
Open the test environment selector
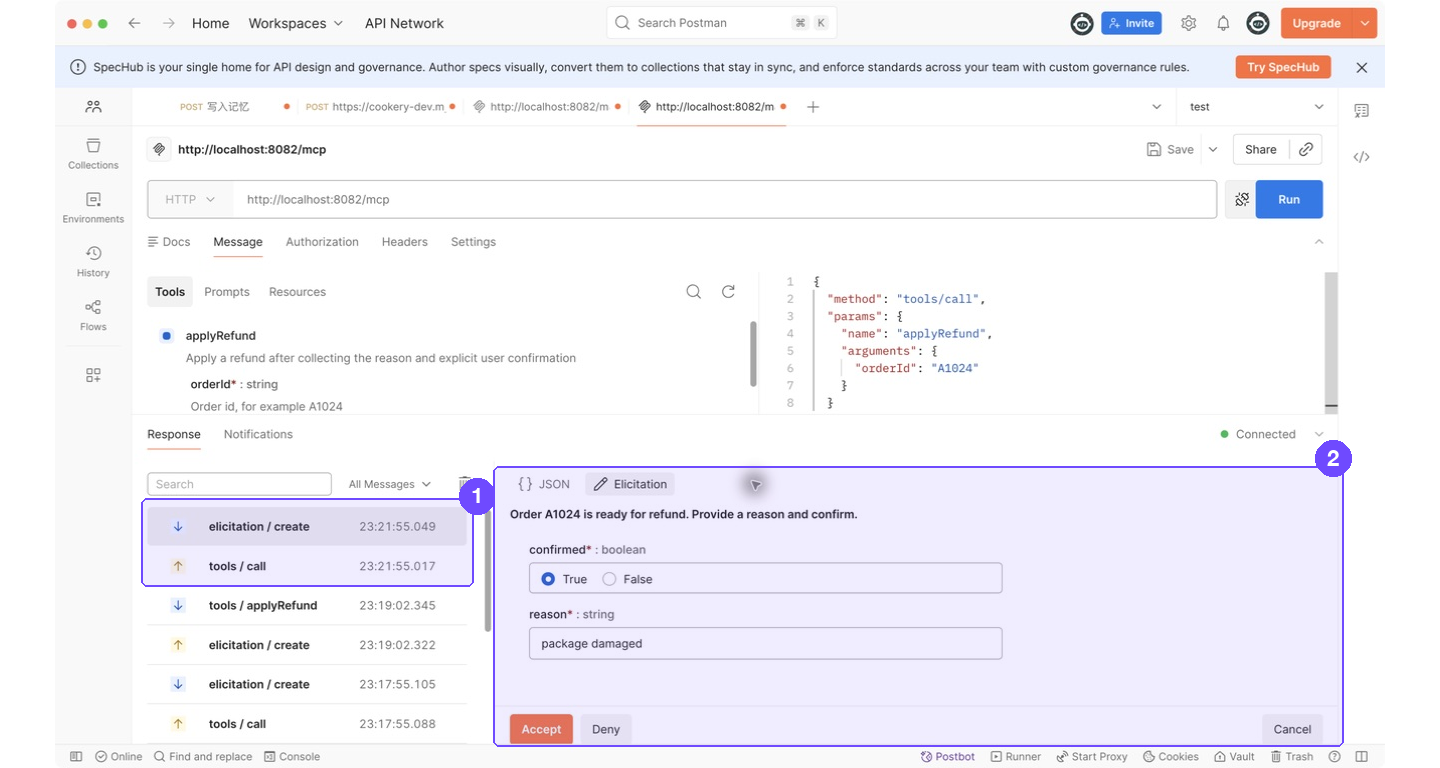click(x=1257, y=107)
